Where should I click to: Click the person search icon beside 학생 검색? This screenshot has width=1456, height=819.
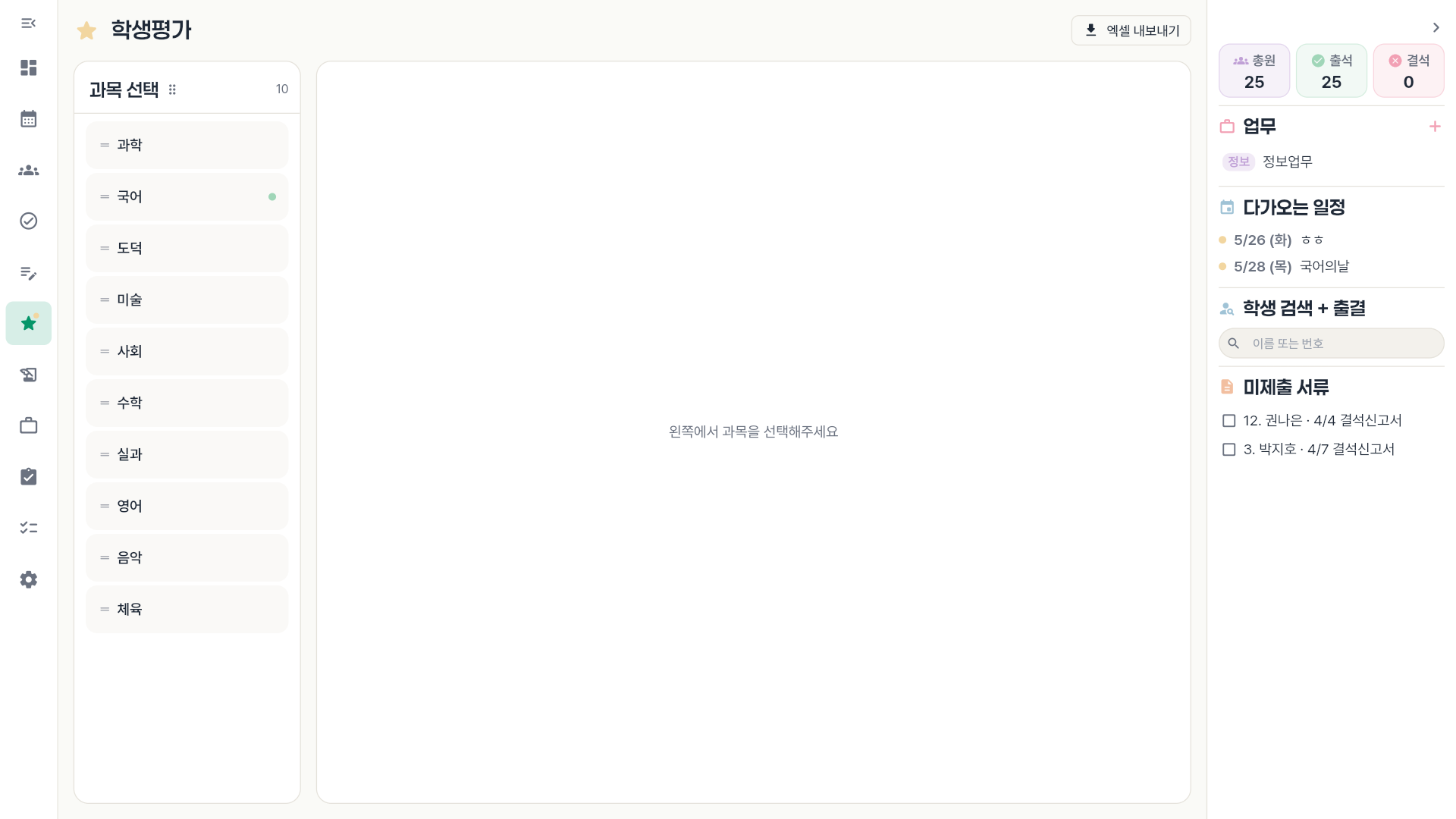coord(1227,309)
